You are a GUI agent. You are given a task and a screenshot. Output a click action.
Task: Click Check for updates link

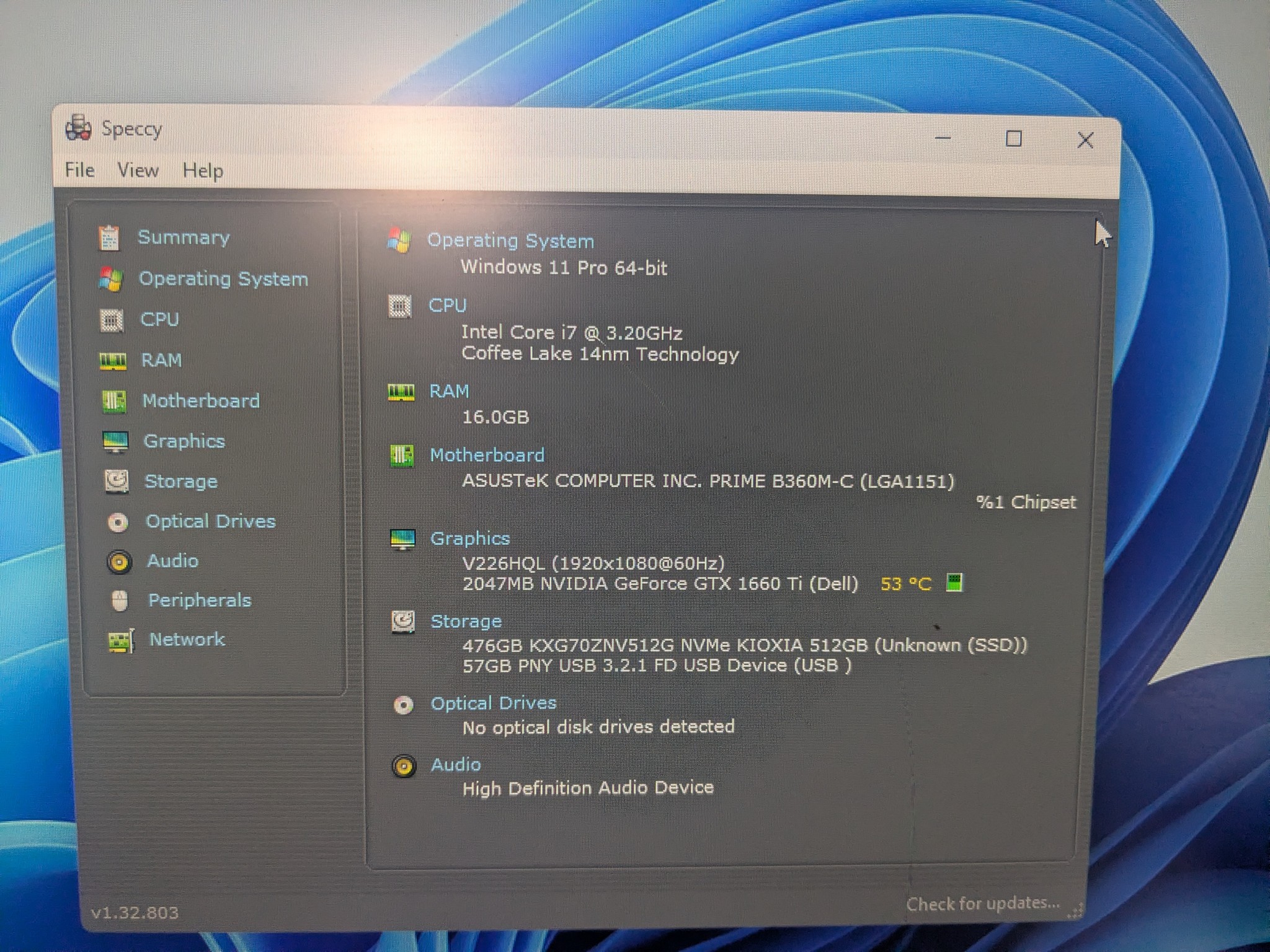point(983,904)
